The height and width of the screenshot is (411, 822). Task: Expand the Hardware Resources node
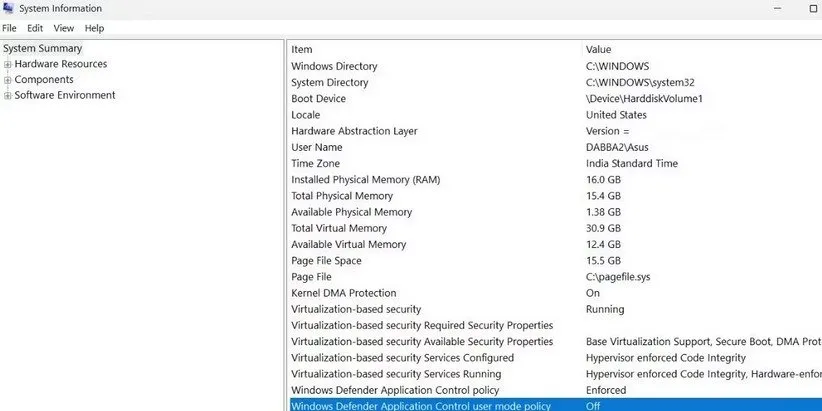[x=8, y=64]
